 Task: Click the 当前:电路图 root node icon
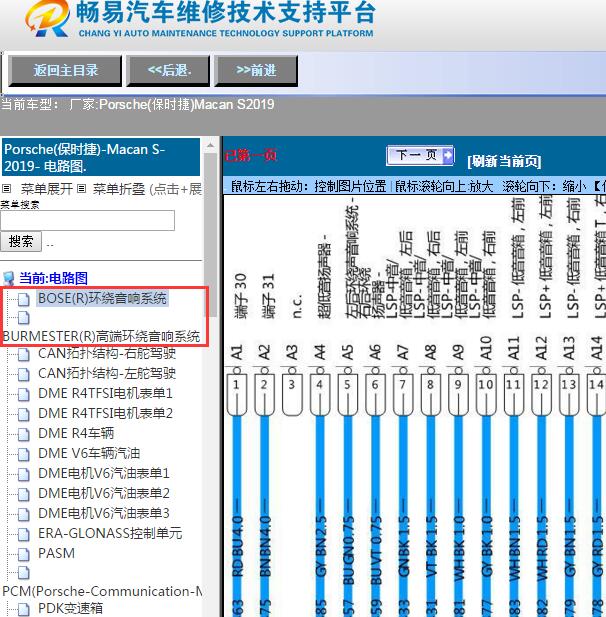[9, 279]
